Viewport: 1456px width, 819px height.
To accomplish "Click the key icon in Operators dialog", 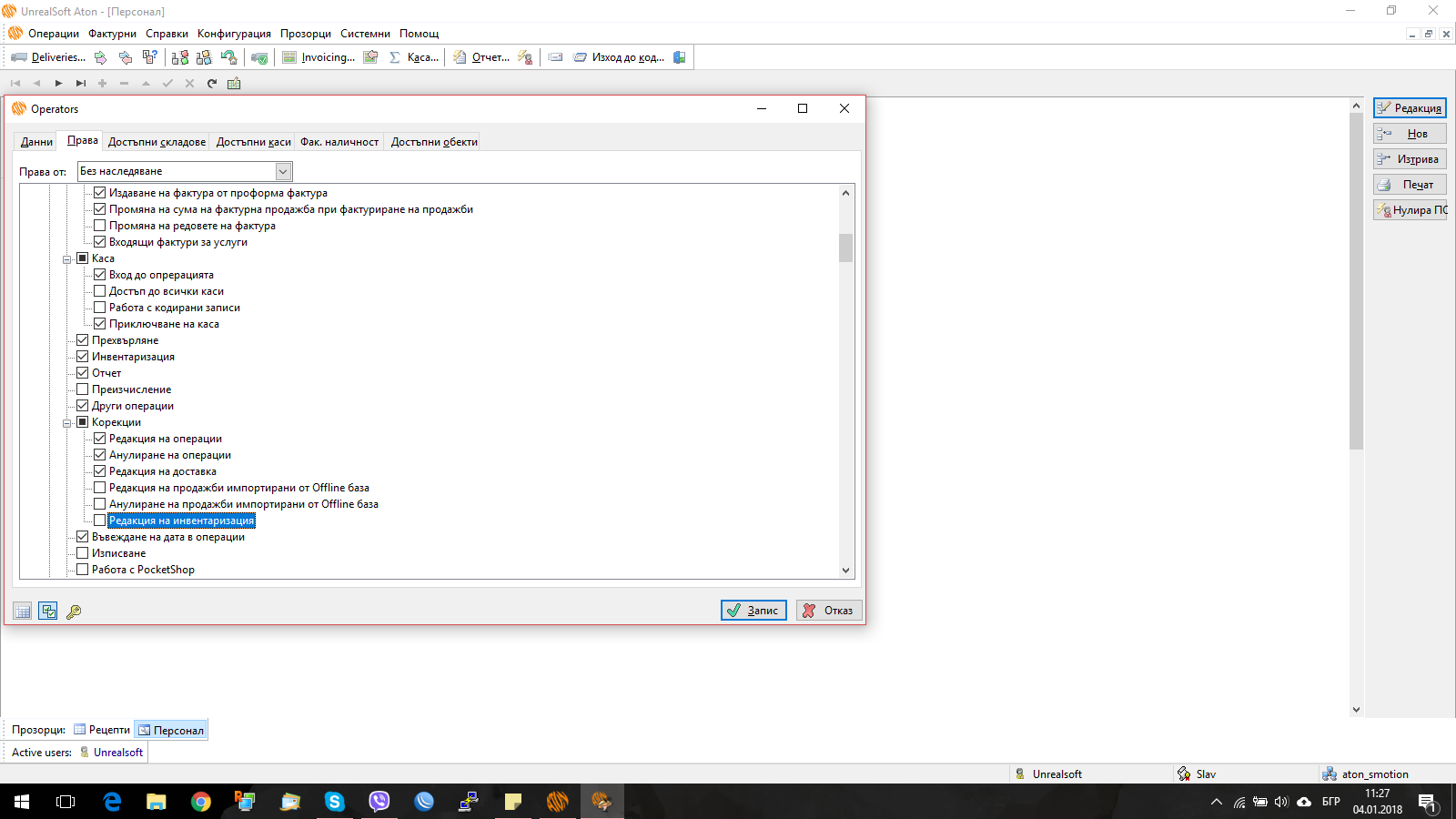I will pos(74,612).
